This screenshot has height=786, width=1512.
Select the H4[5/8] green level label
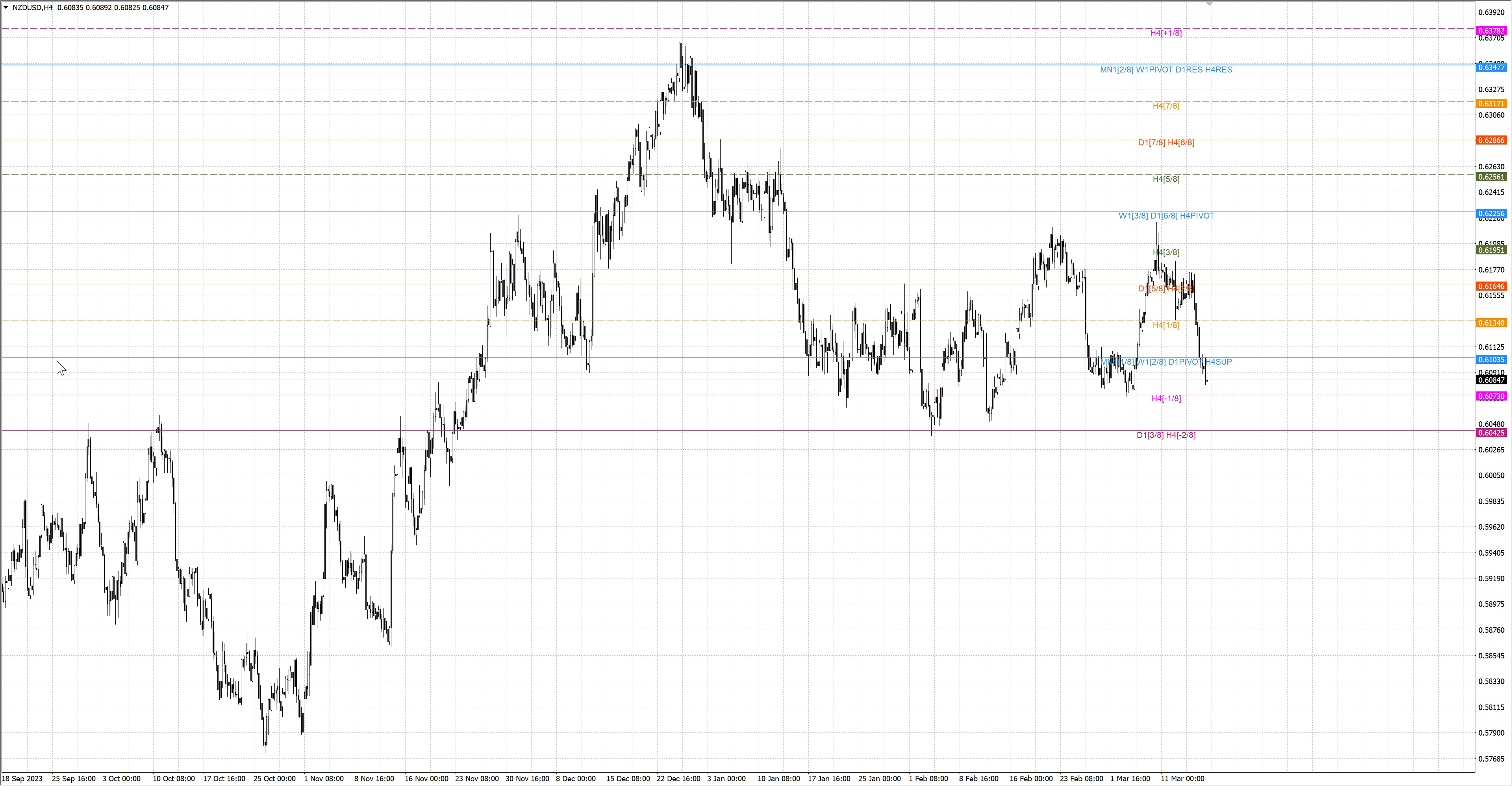click(x=1165, y=179)
